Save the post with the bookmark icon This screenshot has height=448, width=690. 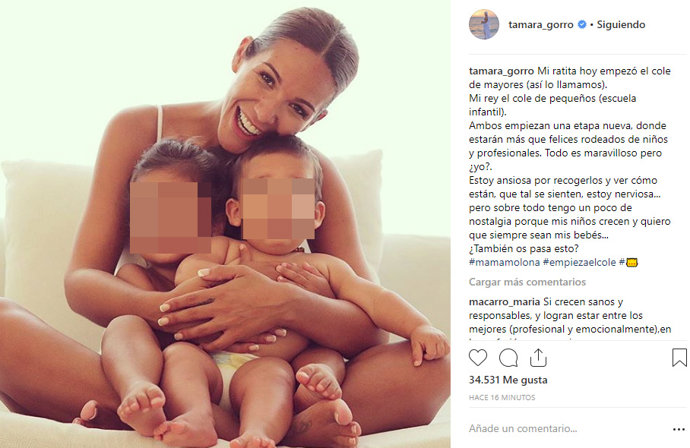click(x=679, y=357)
